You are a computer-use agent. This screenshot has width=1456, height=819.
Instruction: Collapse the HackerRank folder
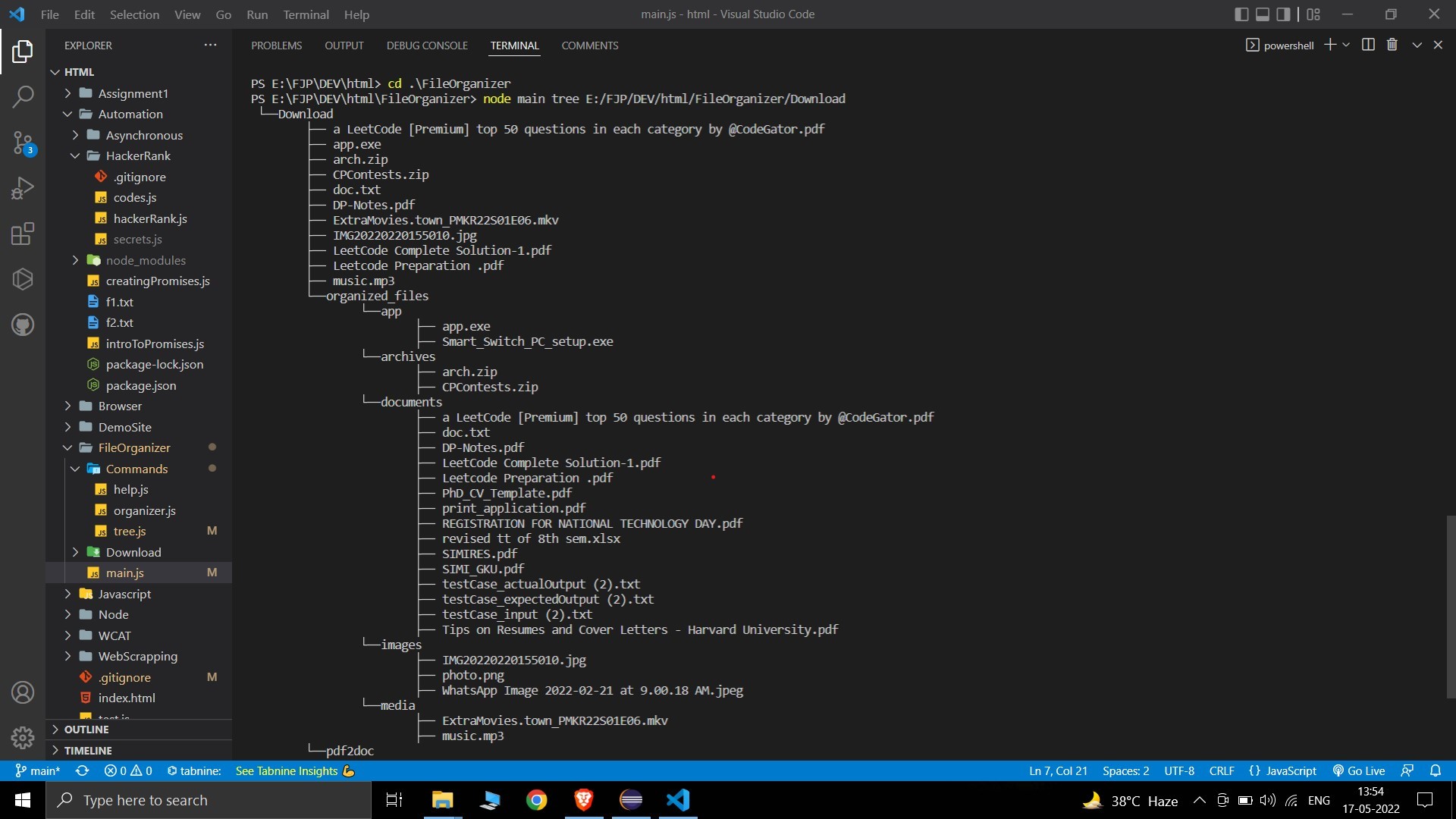[x=138, y=155]
